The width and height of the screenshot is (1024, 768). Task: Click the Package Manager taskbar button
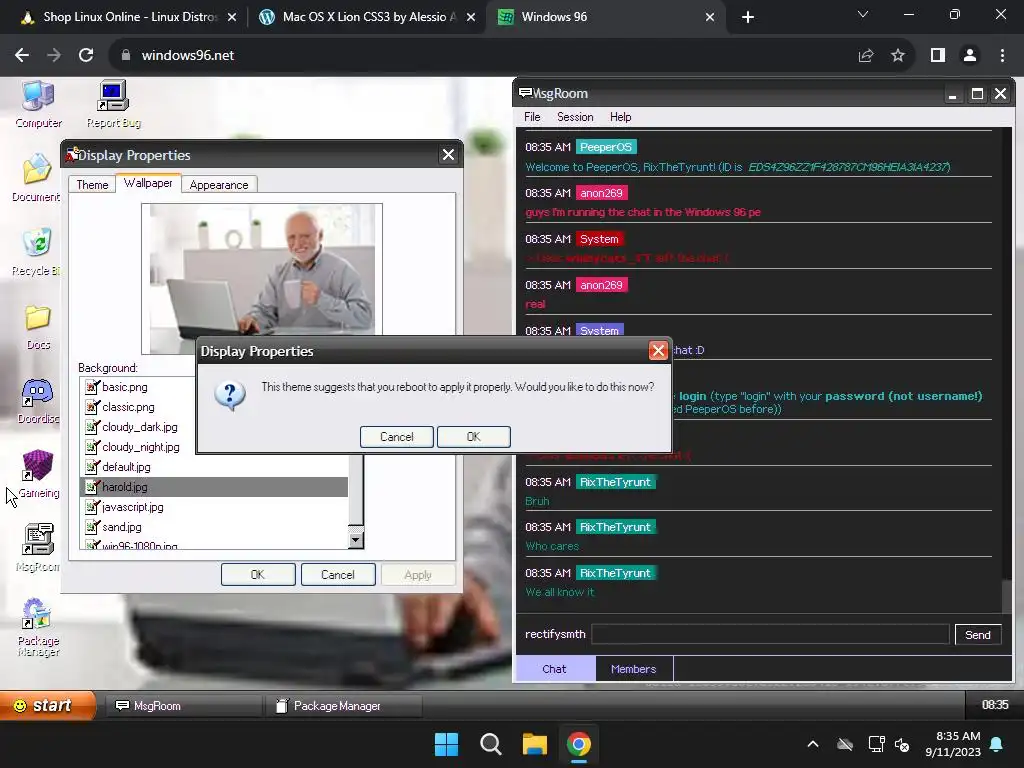pyautogui.click(x=344, y=706)
